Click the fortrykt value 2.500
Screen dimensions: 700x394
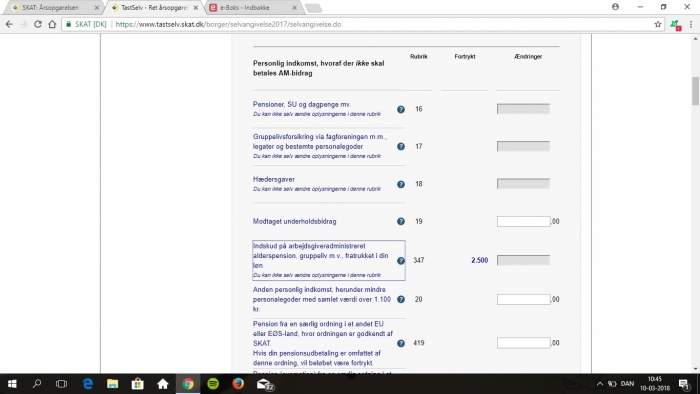click(x=479, y=260)
